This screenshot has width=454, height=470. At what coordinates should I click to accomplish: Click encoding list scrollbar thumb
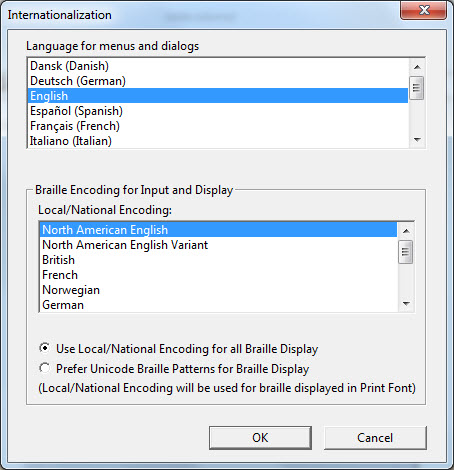tap(406, 252)
